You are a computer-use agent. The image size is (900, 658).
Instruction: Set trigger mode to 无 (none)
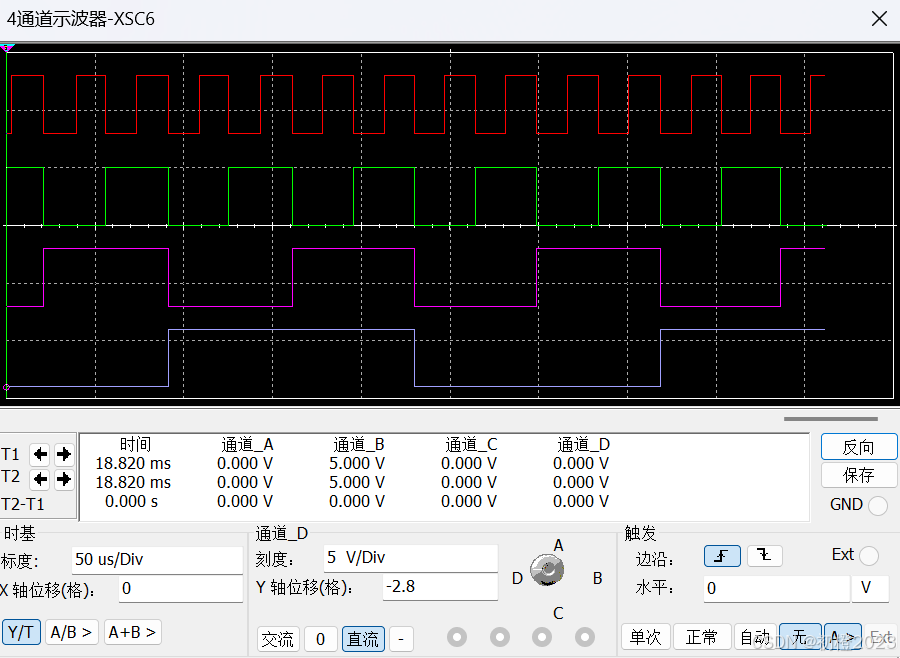[800, 637]
